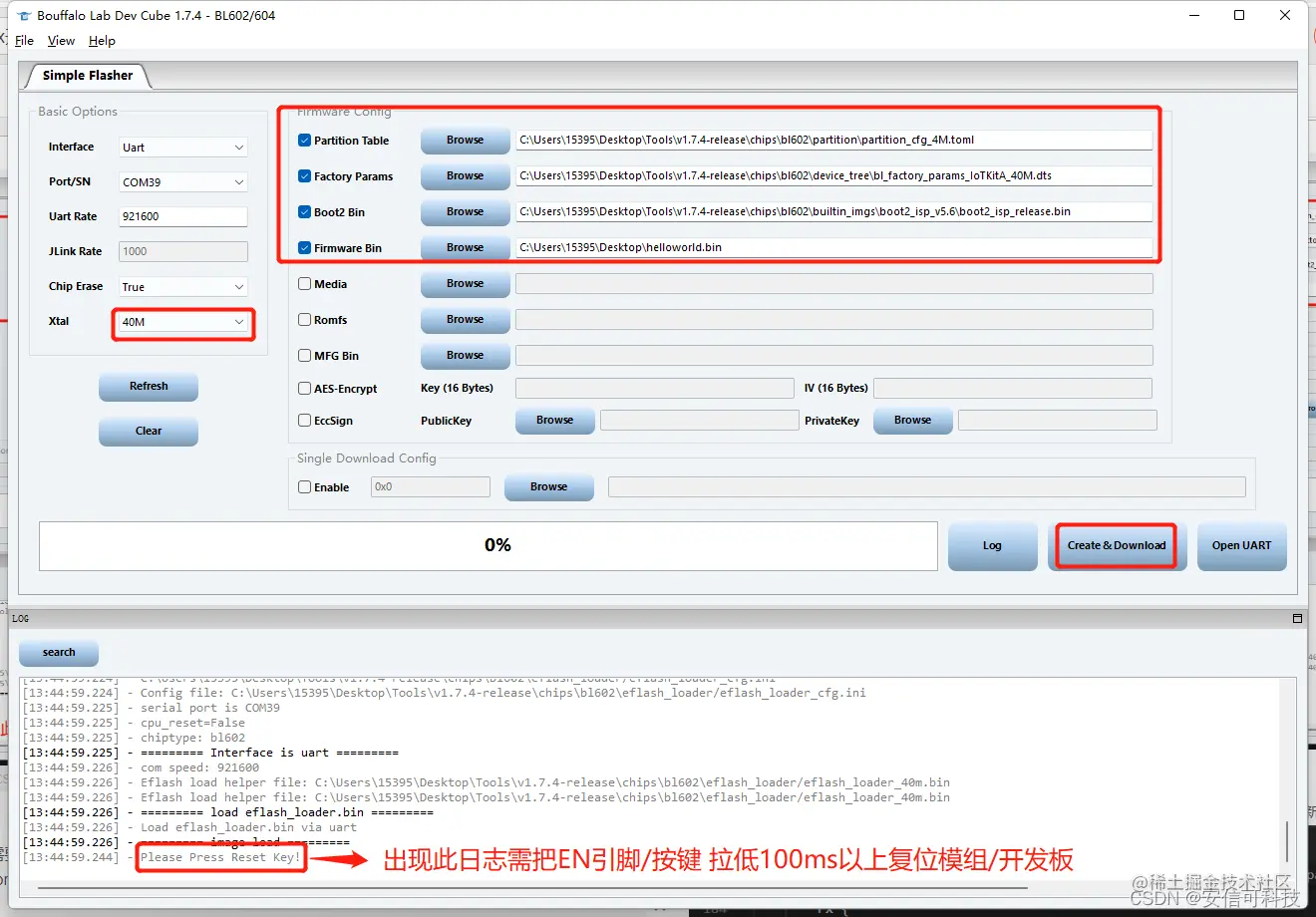Click the Partition Table path field
Screen dimensions: 1316x917
coord(833,141)
